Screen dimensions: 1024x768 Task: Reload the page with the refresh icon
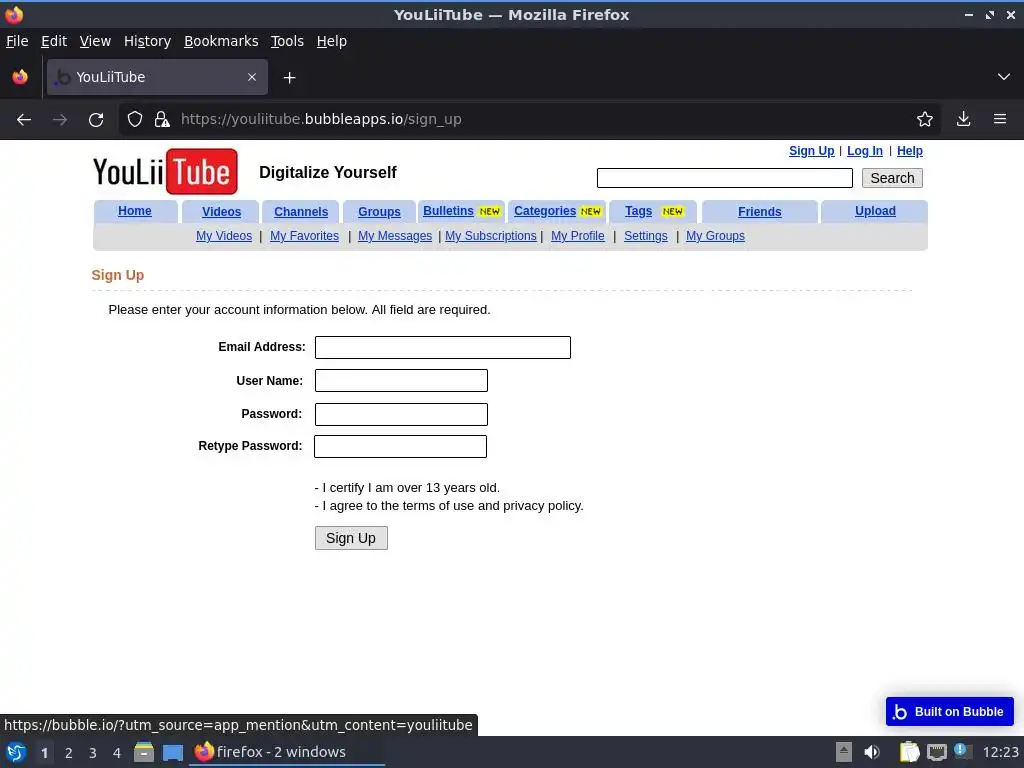coord(96,120)
